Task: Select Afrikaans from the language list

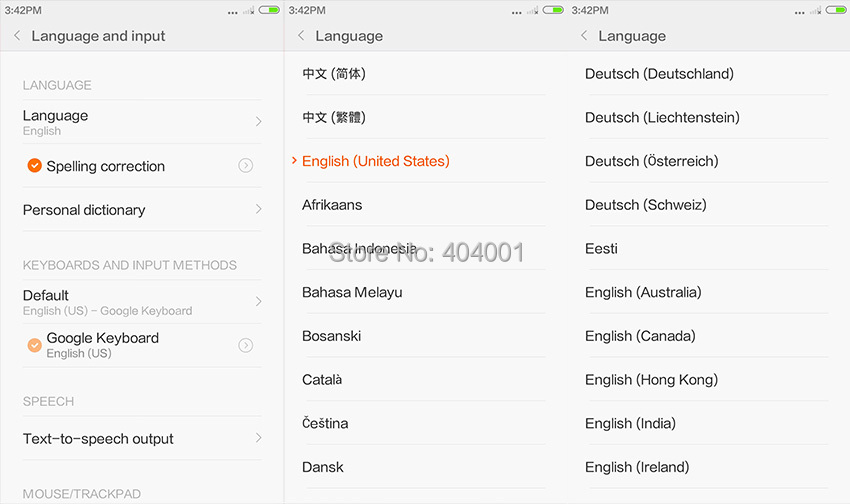Action: click(x=332, y=205)
